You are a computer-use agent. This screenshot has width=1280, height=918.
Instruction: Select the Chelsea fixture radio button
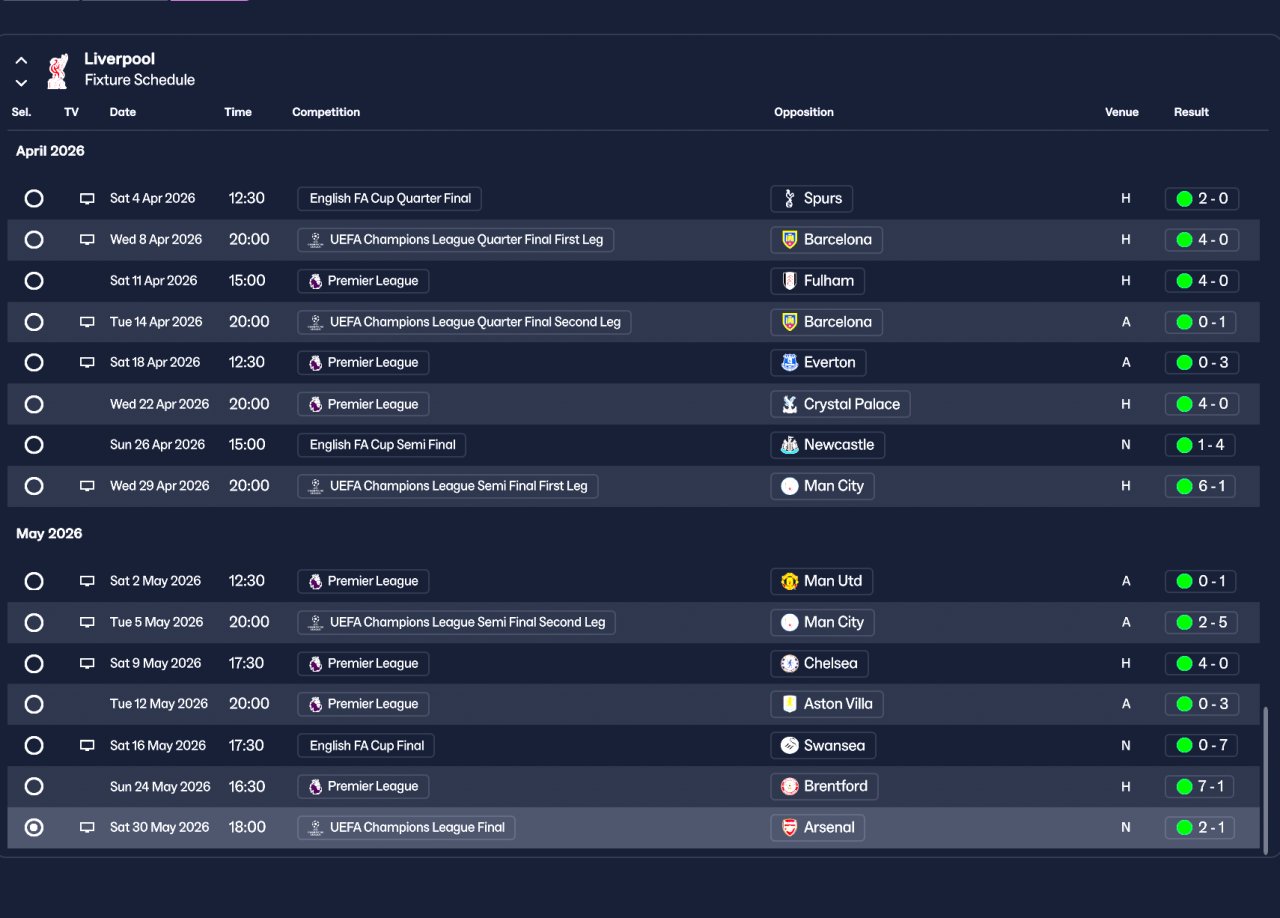coord(34,663)
